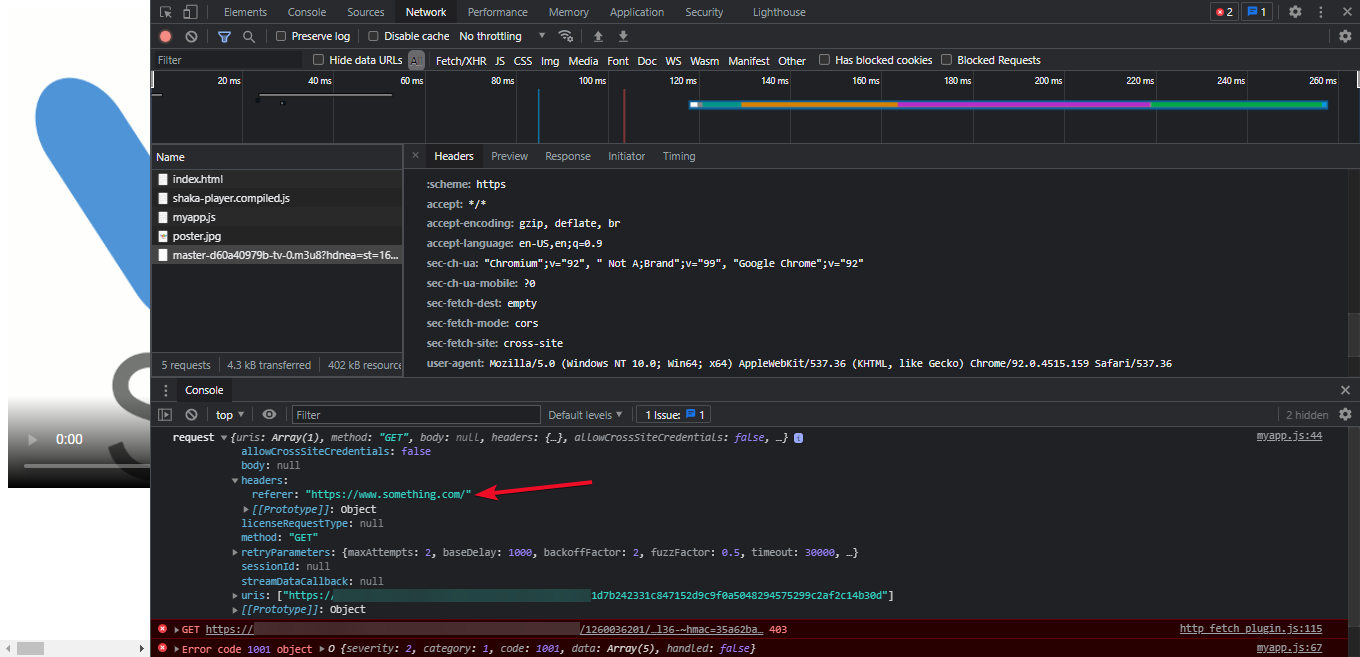Image resolution: width=1360 pixels, height=657 pixels.
Task: Click the Name column header
Action: click(277, 157)
